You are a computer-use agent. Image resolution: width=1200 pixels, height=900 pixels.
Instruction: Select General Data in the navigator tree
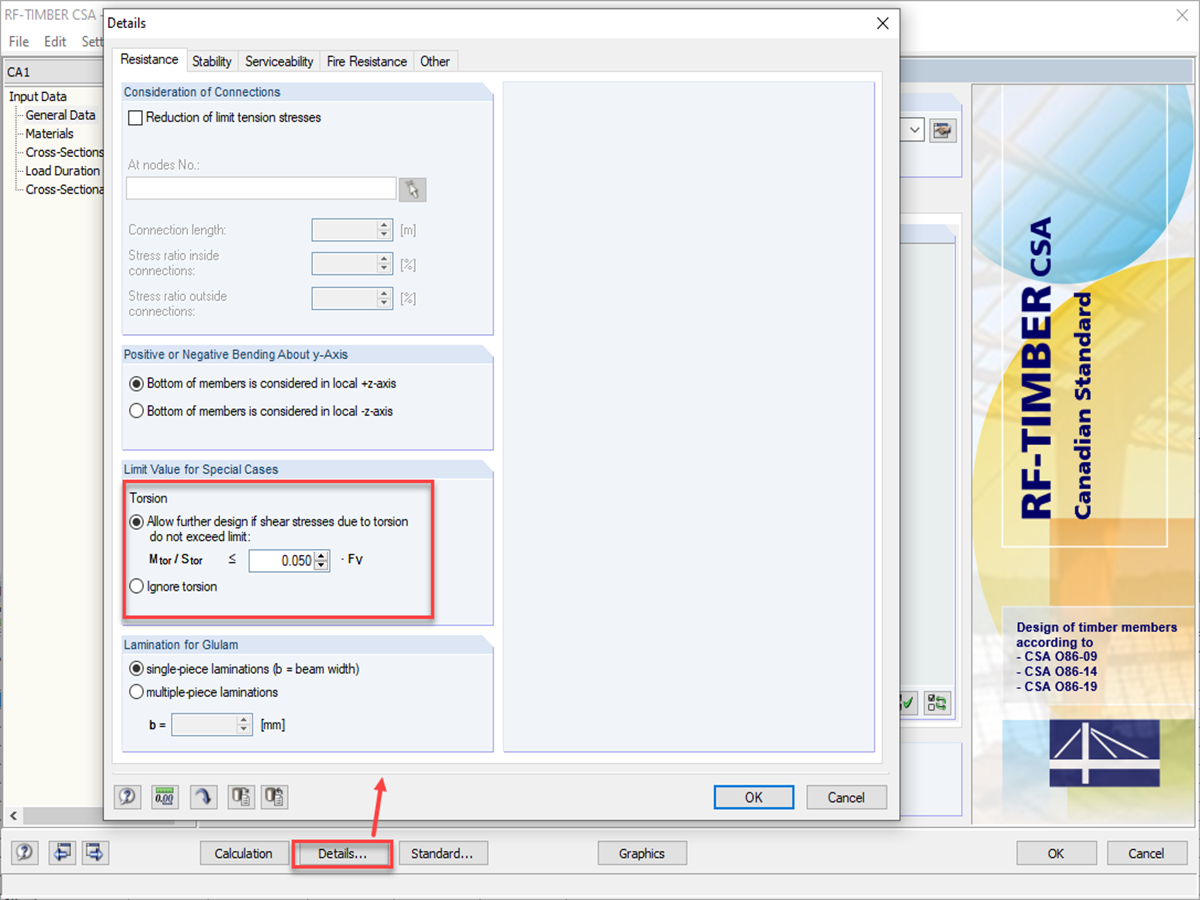[x=60, y=115]
